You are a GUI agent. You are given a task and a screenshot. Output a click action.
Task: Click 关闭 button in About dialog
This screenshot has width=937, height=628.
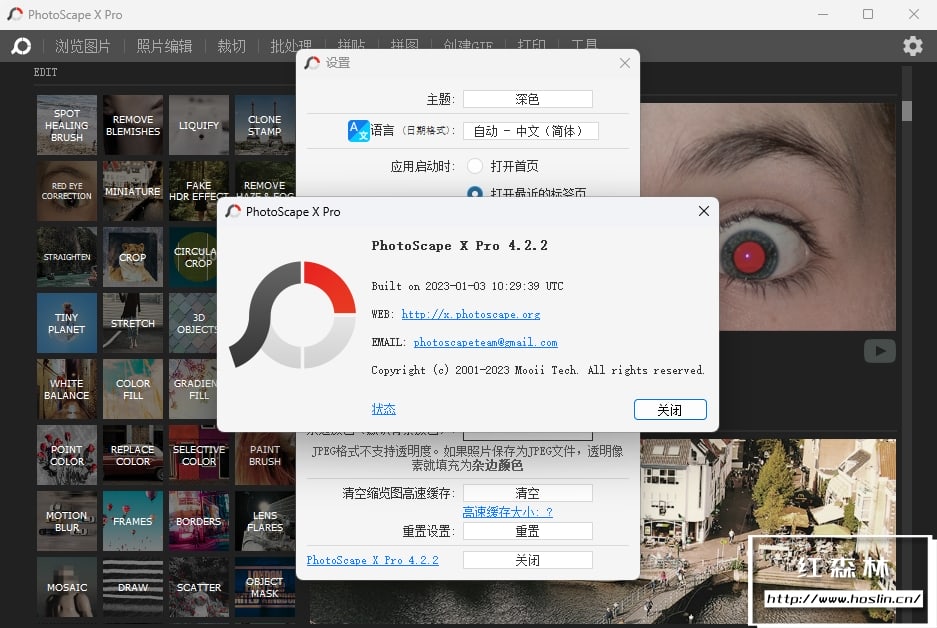point(670,410)
